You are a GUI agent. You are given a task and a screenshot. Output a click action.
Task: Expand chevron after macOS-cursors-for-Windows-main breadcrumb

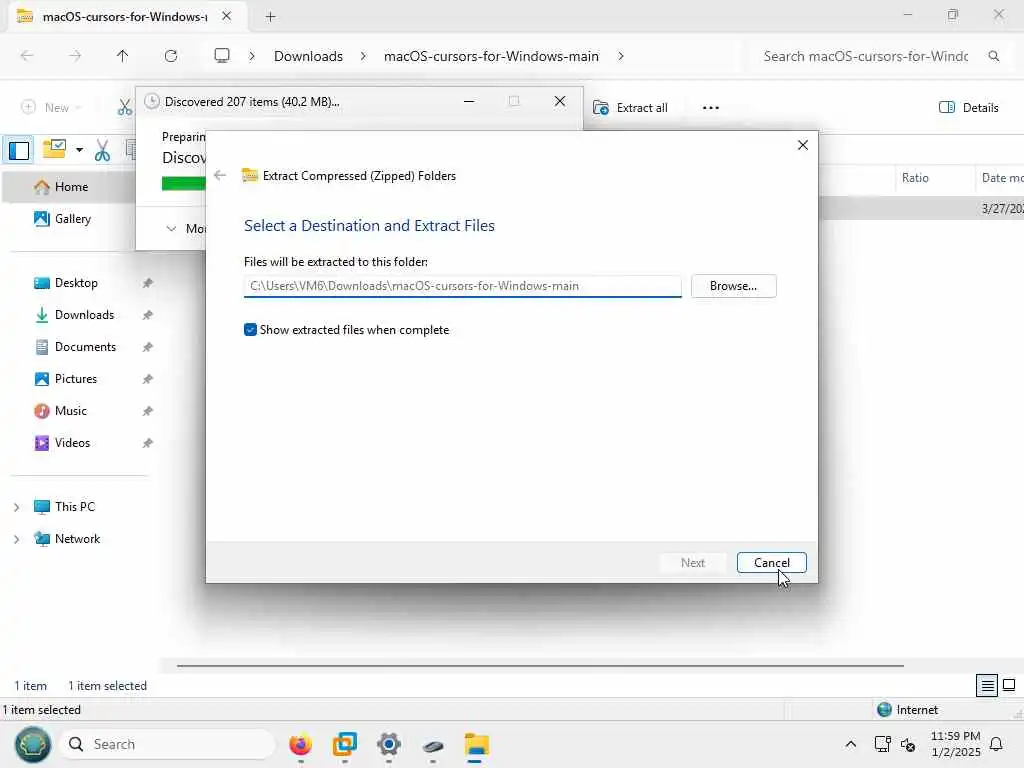(x=620, y=56)
